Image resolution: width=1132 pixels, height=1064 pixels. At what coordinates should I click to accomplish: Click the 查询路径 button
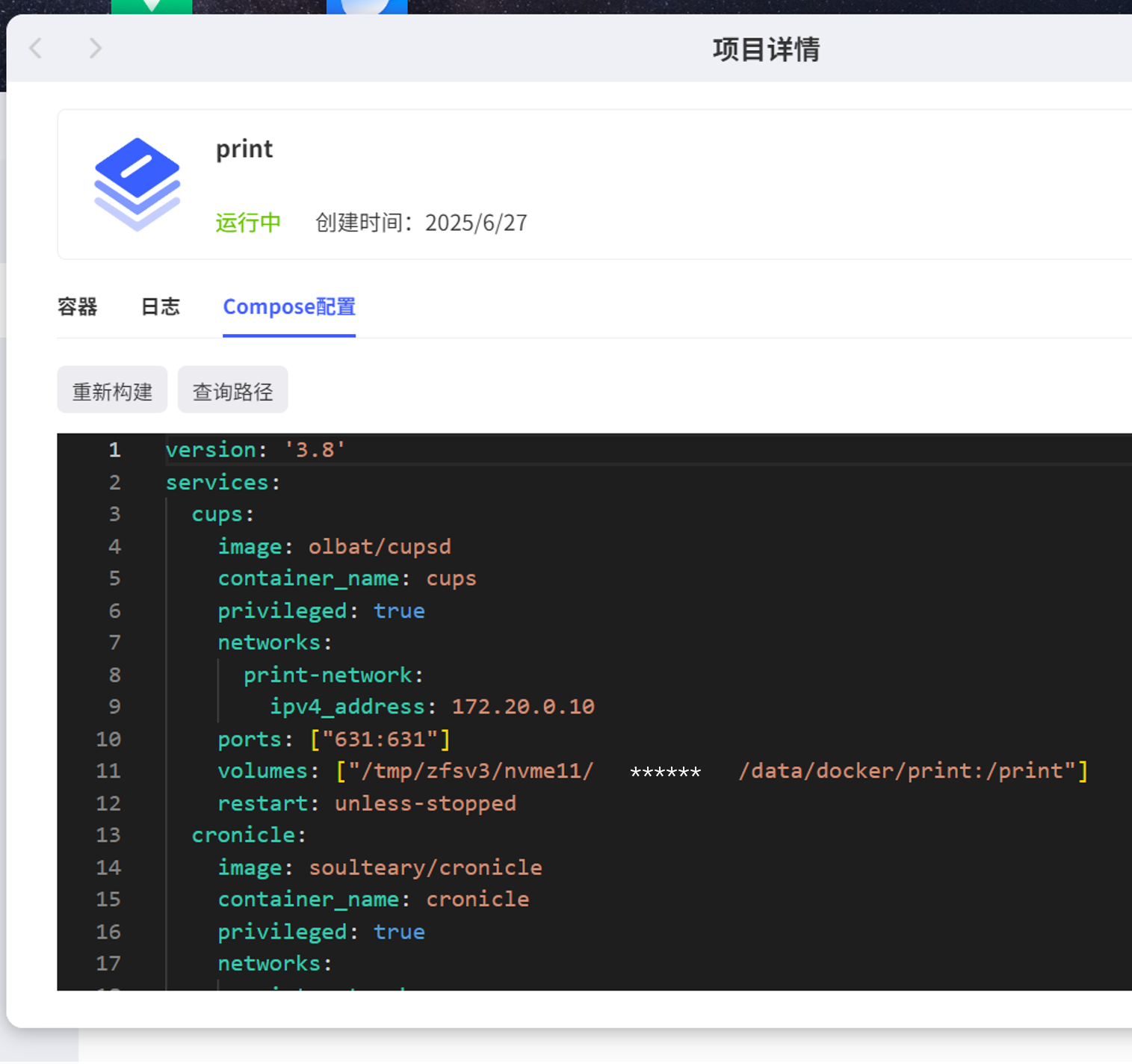pyautogui.click(x=232, y=389)
